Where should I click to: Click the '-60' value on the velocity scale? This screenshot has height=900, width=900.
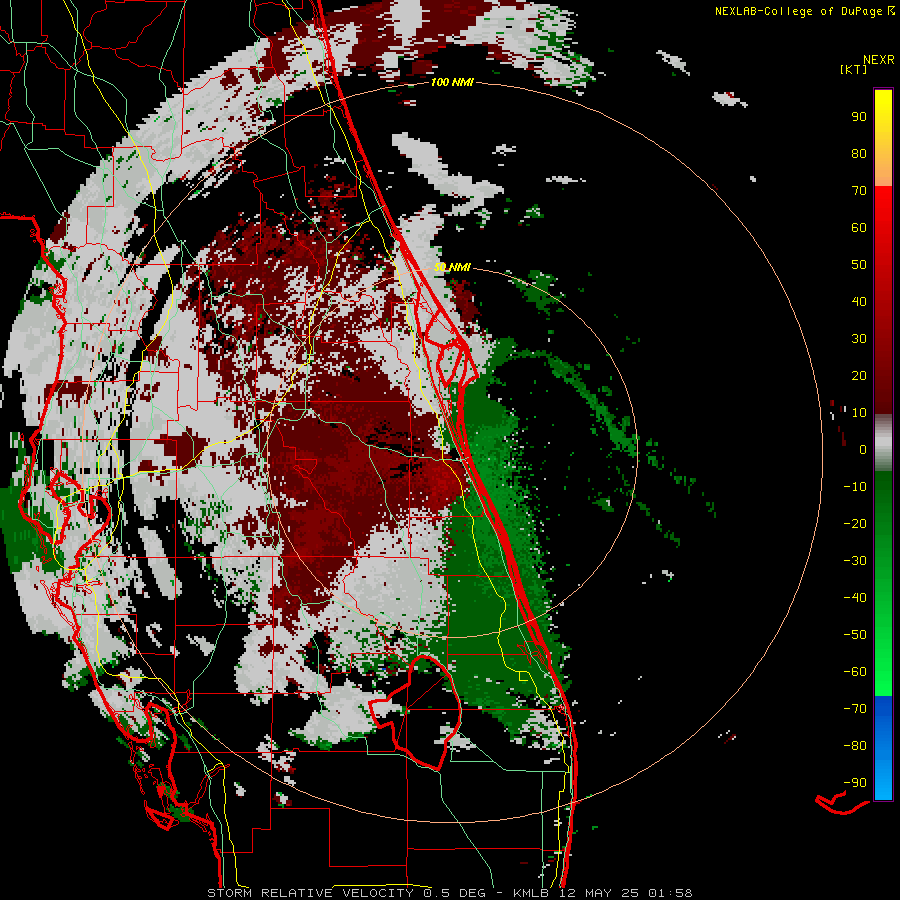[855, 672]
